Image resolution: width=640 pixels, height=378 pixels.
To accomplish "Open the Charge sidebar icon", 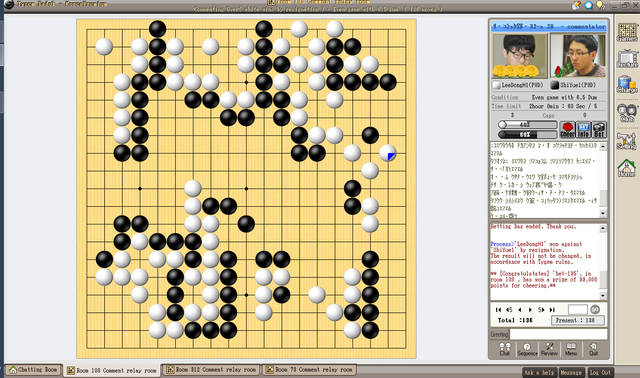I will 627,84.
